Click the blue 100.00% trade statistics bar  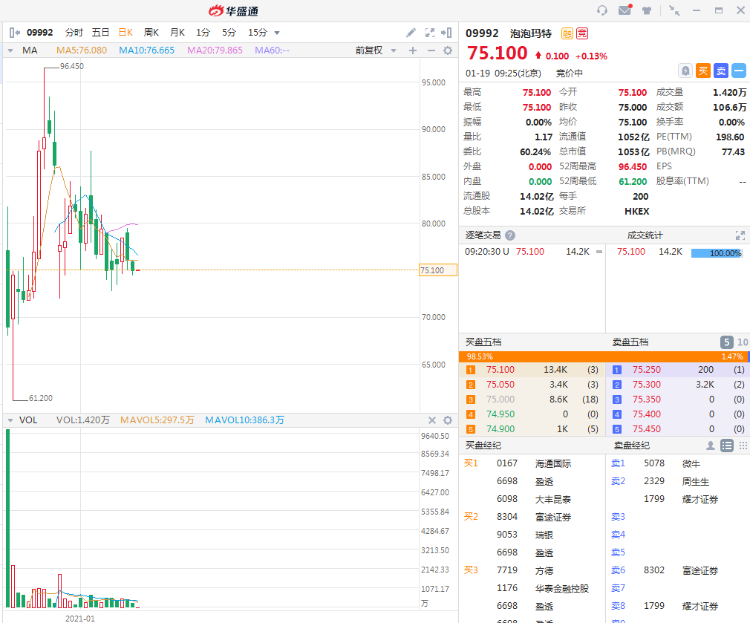click(x=716, y=252)
